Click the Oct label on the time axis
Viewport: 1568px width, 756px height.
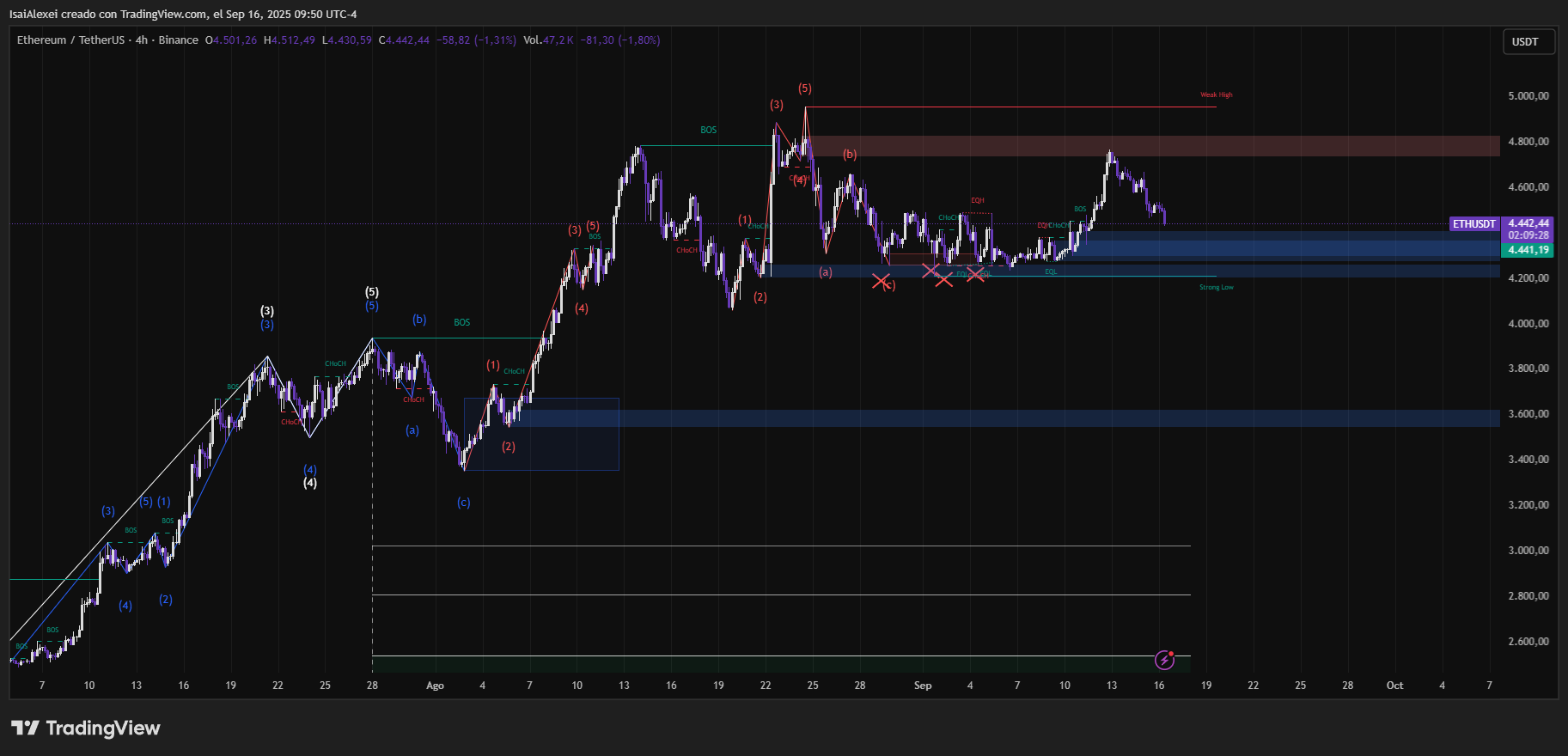(x=1394, y=686)
